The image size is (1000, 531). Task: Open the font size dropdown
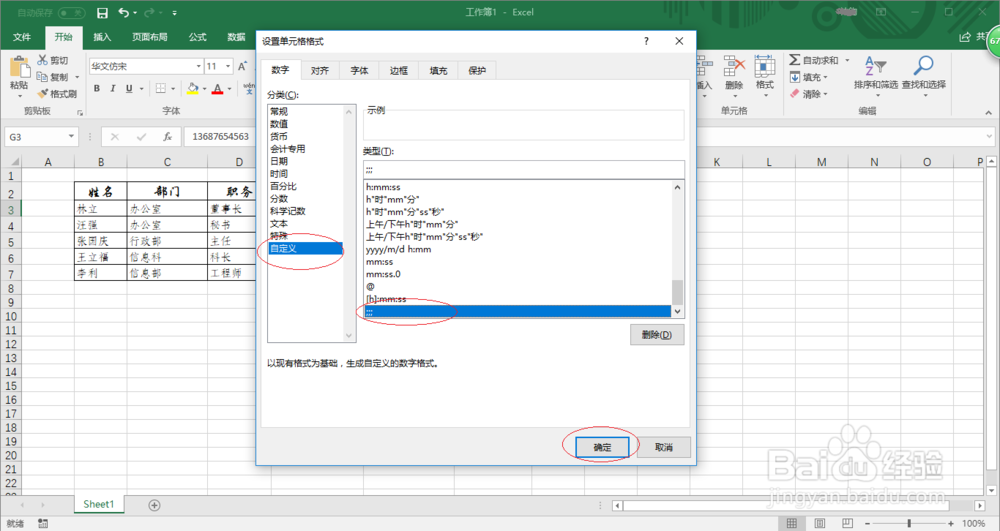pyautogui.click(x=228, y=66)
